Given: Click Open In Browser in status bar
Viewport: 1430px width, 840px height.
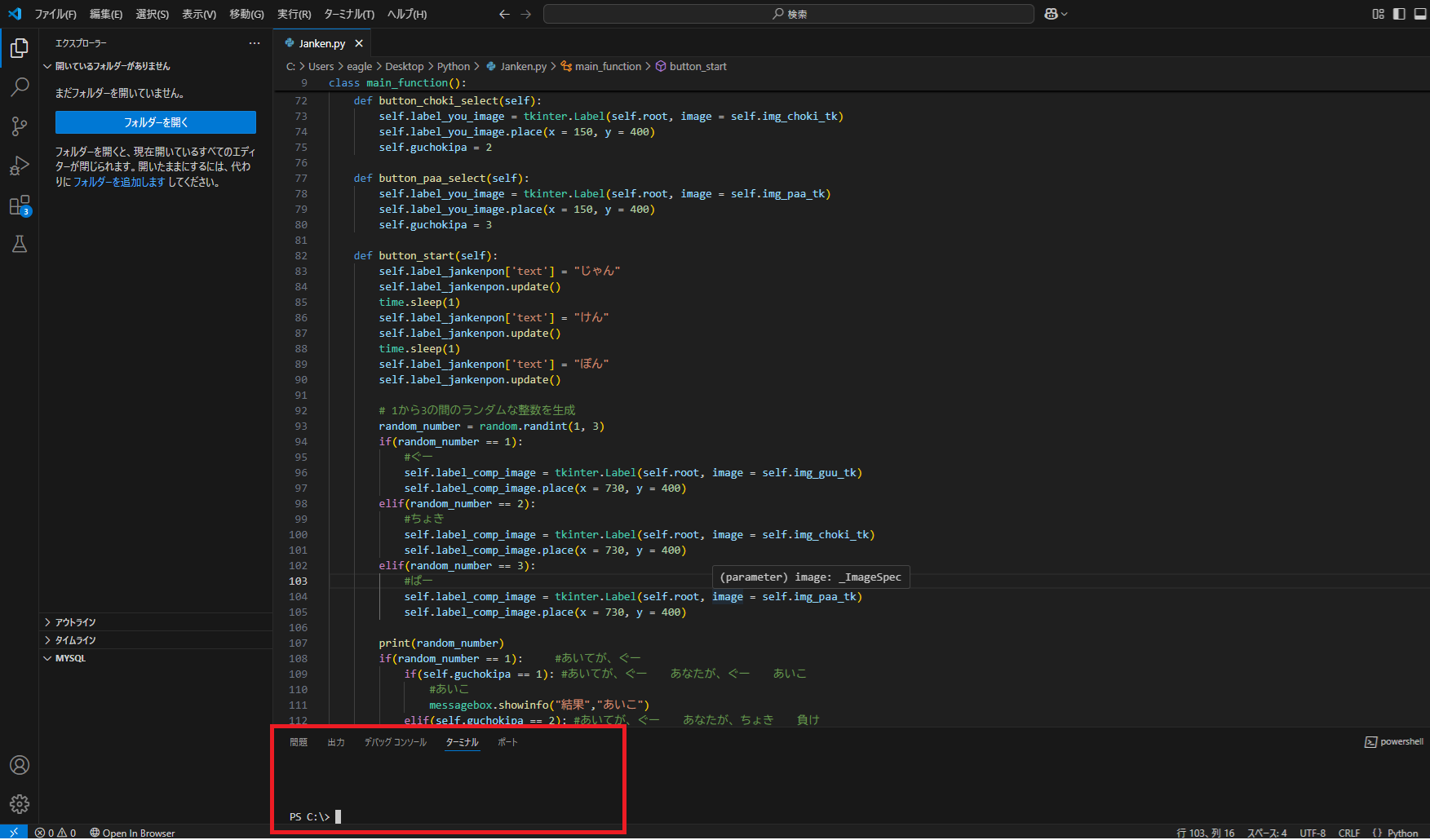Looking at the screenshot, I should pyautogui.click(x=132, y=833).
